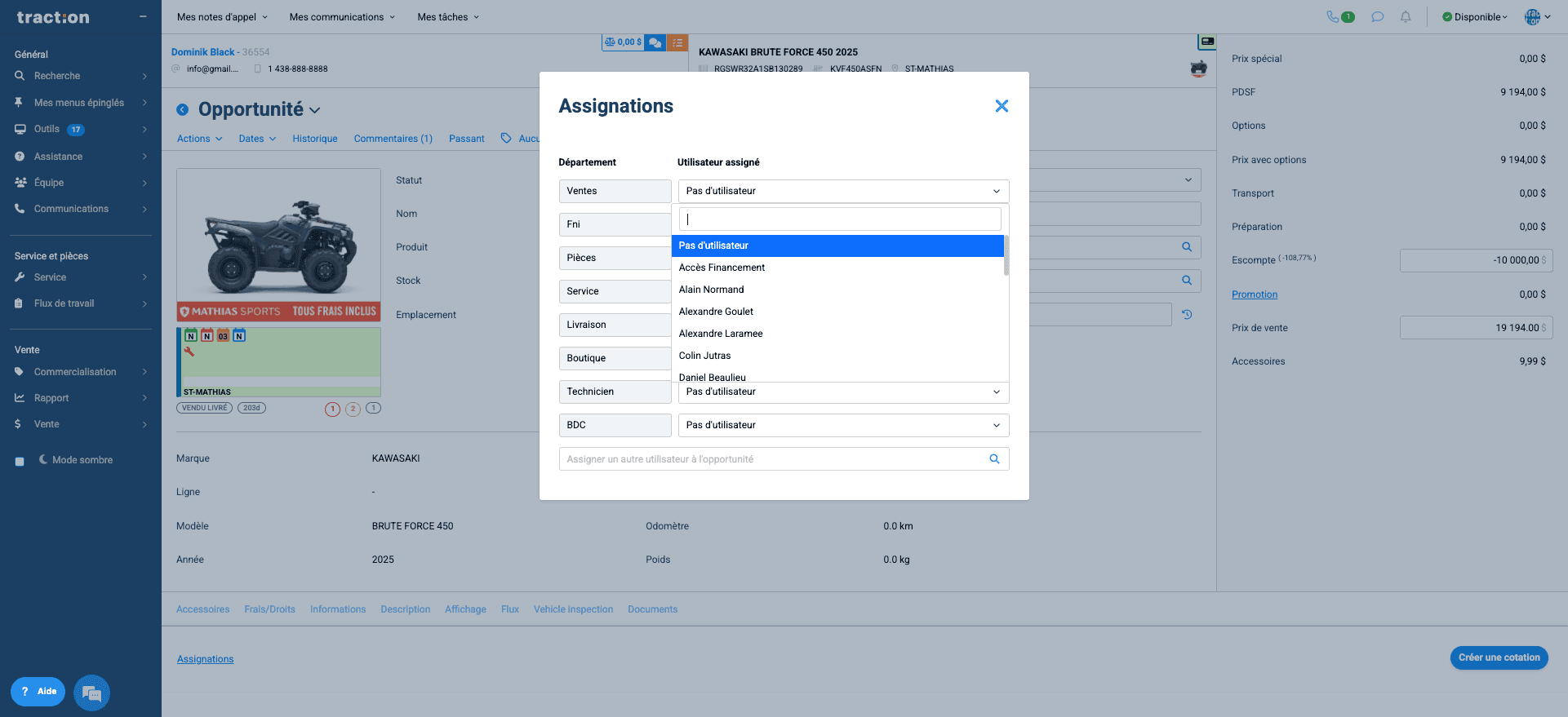
Task: Choose Colin Jutras from the user list
Action: pos(837,356)
